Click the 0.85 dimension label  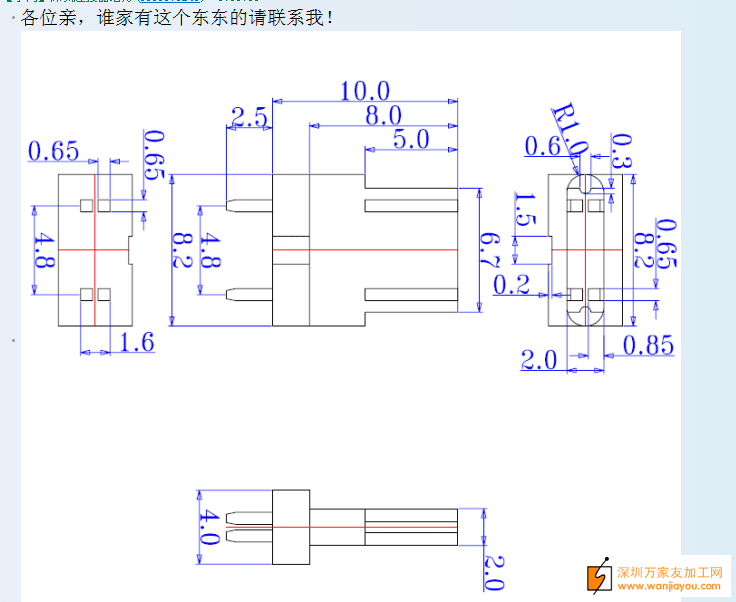tap(648, 345)
